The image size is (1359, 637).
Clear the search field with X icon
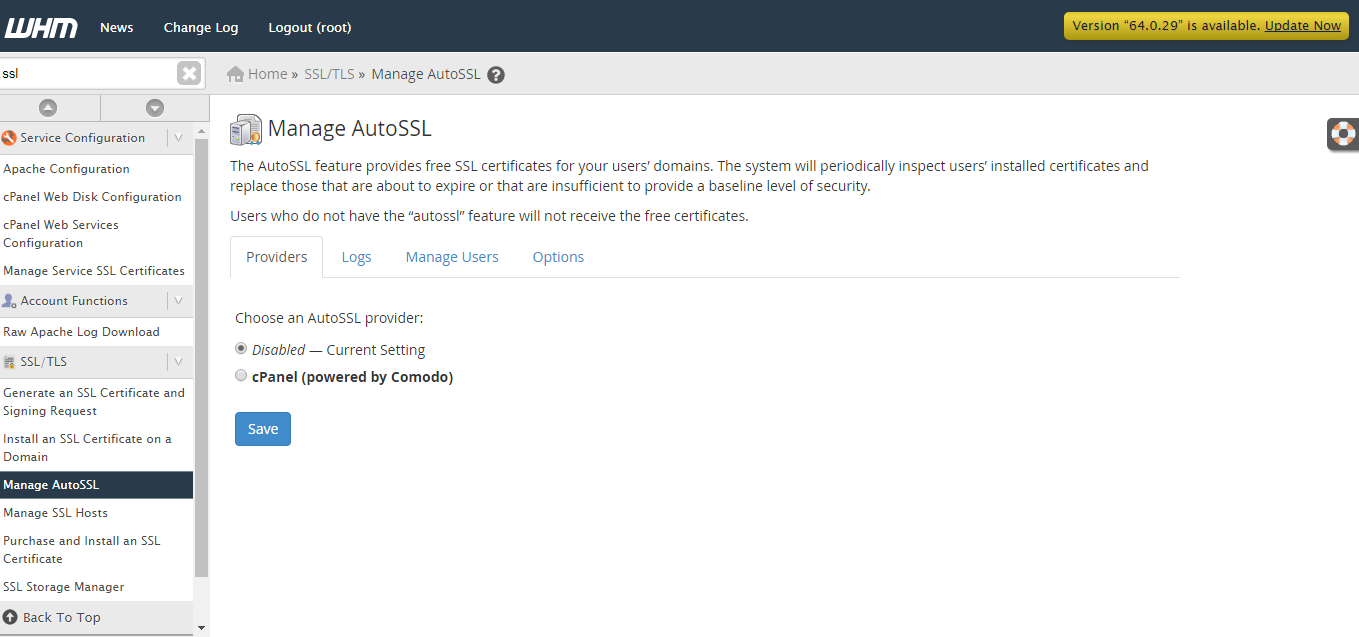coord(188,73)
